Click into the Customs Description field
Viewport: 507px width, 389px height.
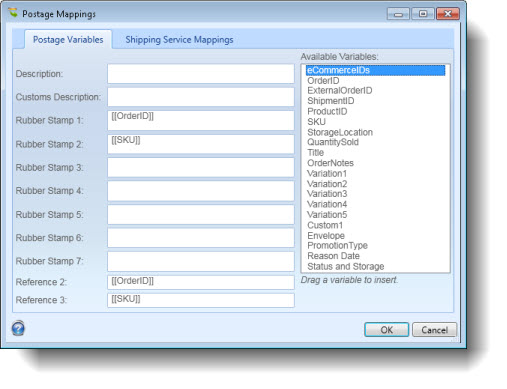pos(201,97)
